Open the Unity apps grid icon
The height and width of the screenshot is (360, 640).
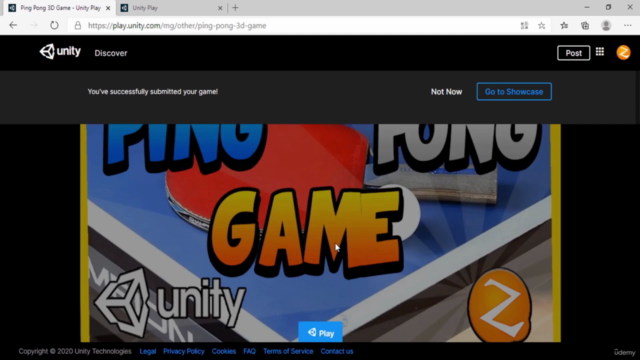tap(600, 52)
